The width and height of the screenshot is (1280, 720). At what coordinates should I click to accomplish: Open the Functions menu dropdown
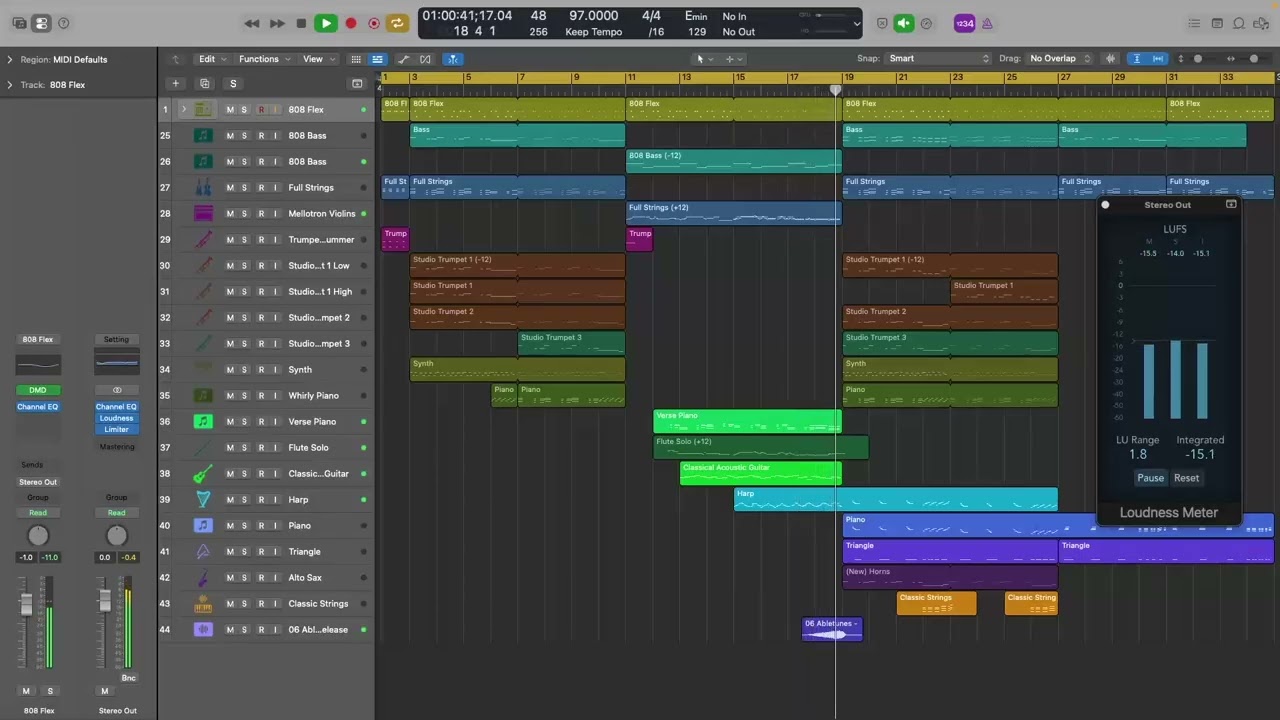click(264, 59)
